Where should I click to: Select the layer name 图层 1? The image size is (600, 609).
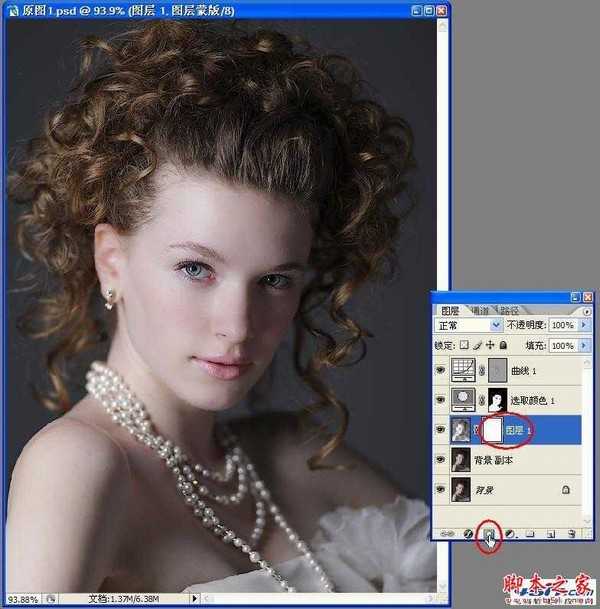pos(518,430)
